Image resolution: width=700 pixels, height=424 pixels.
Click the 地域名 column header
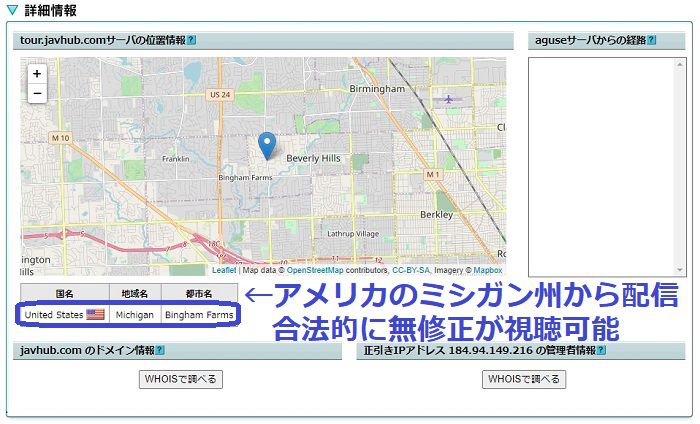coord(135,293)
